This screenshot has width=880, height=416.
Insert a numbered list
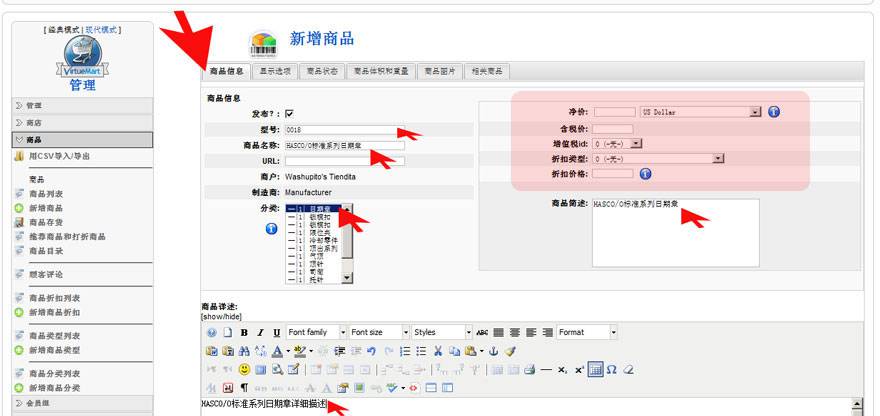[x=405, y=351]
